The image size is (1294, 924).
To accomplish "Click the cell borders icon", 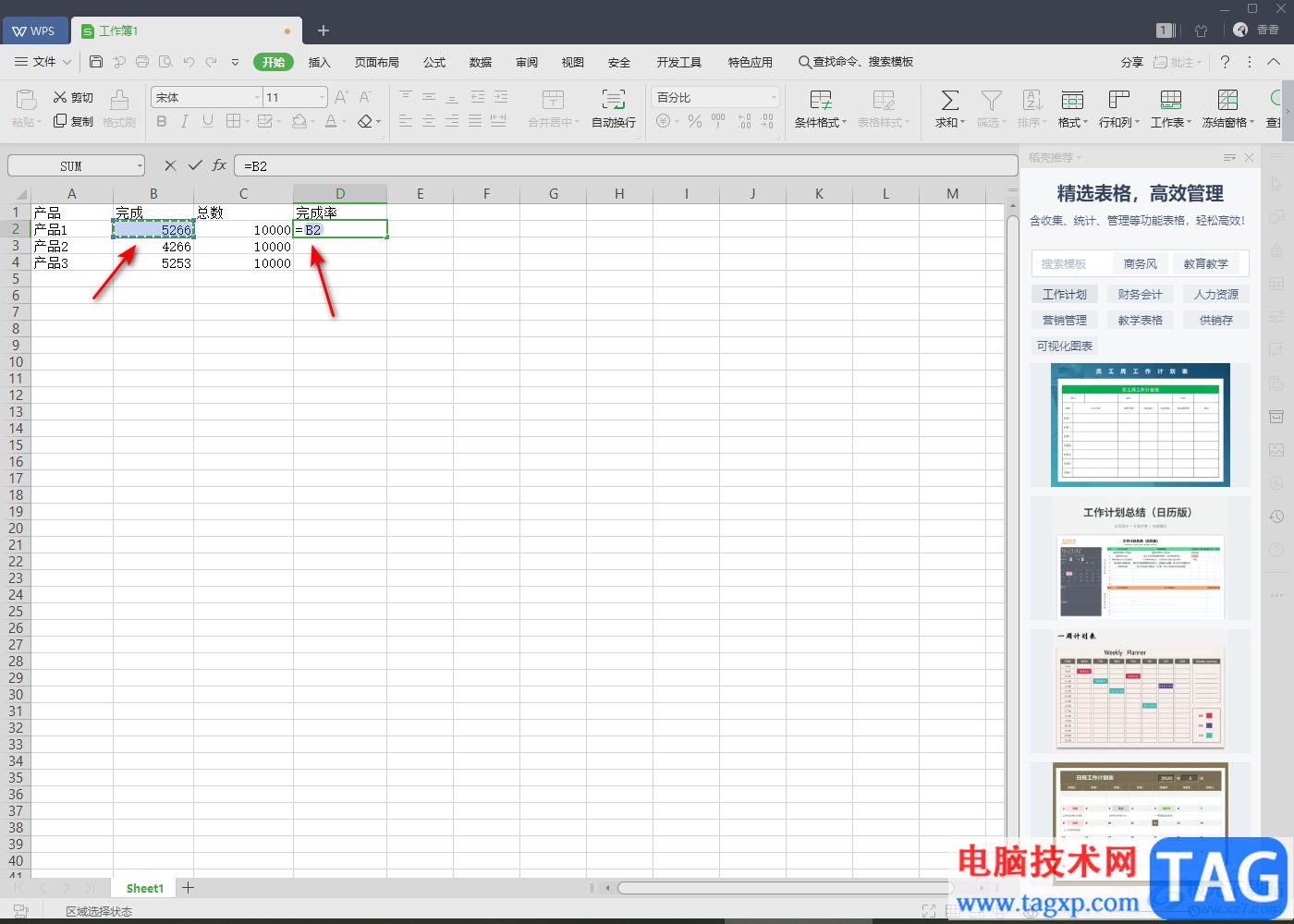I will [234, 121].
